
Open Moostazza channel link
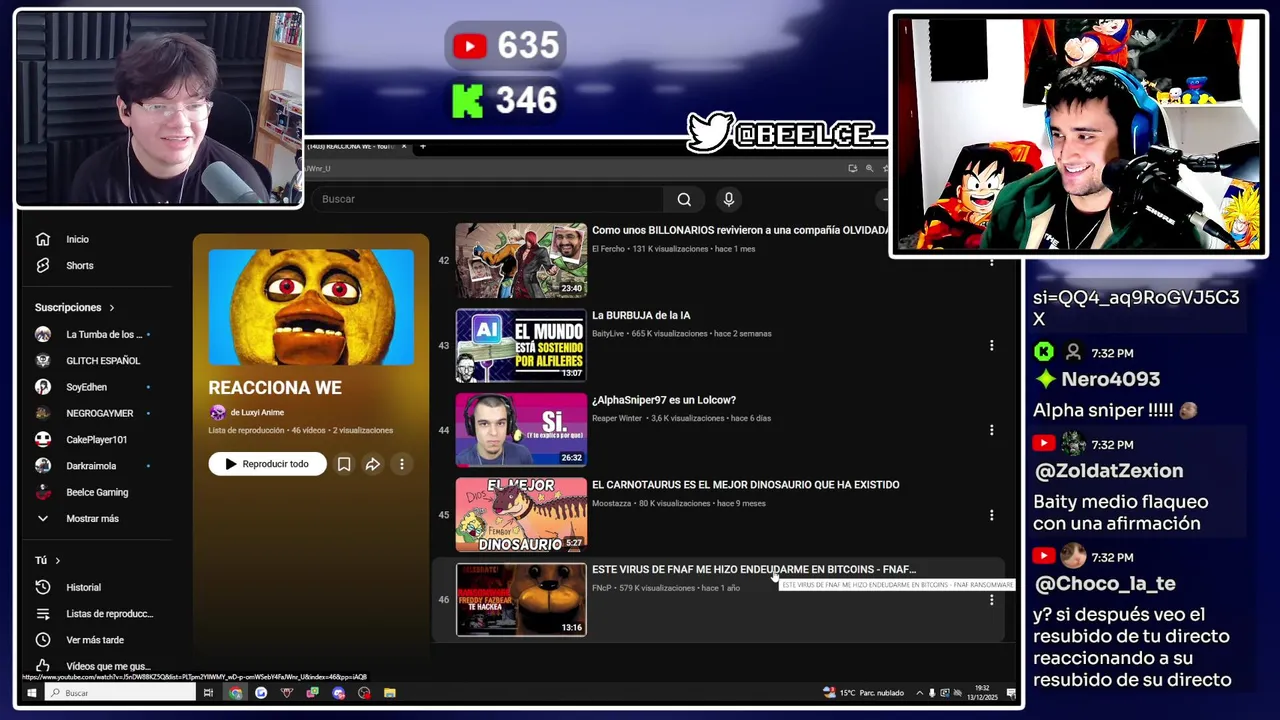(611, 503)
